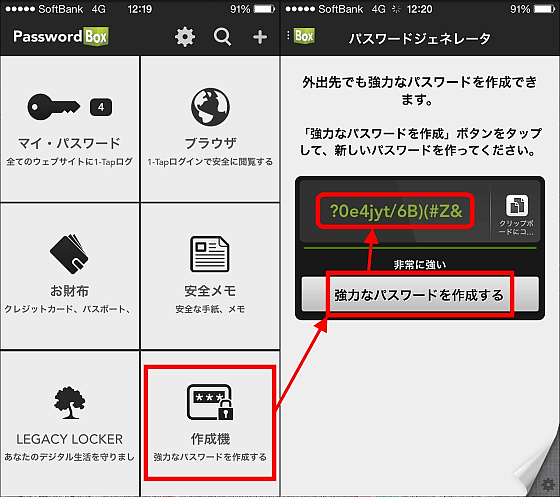Tap 外出先でも強力なパスワードを作成できます text
560x497 pixels.
(420, 91)
